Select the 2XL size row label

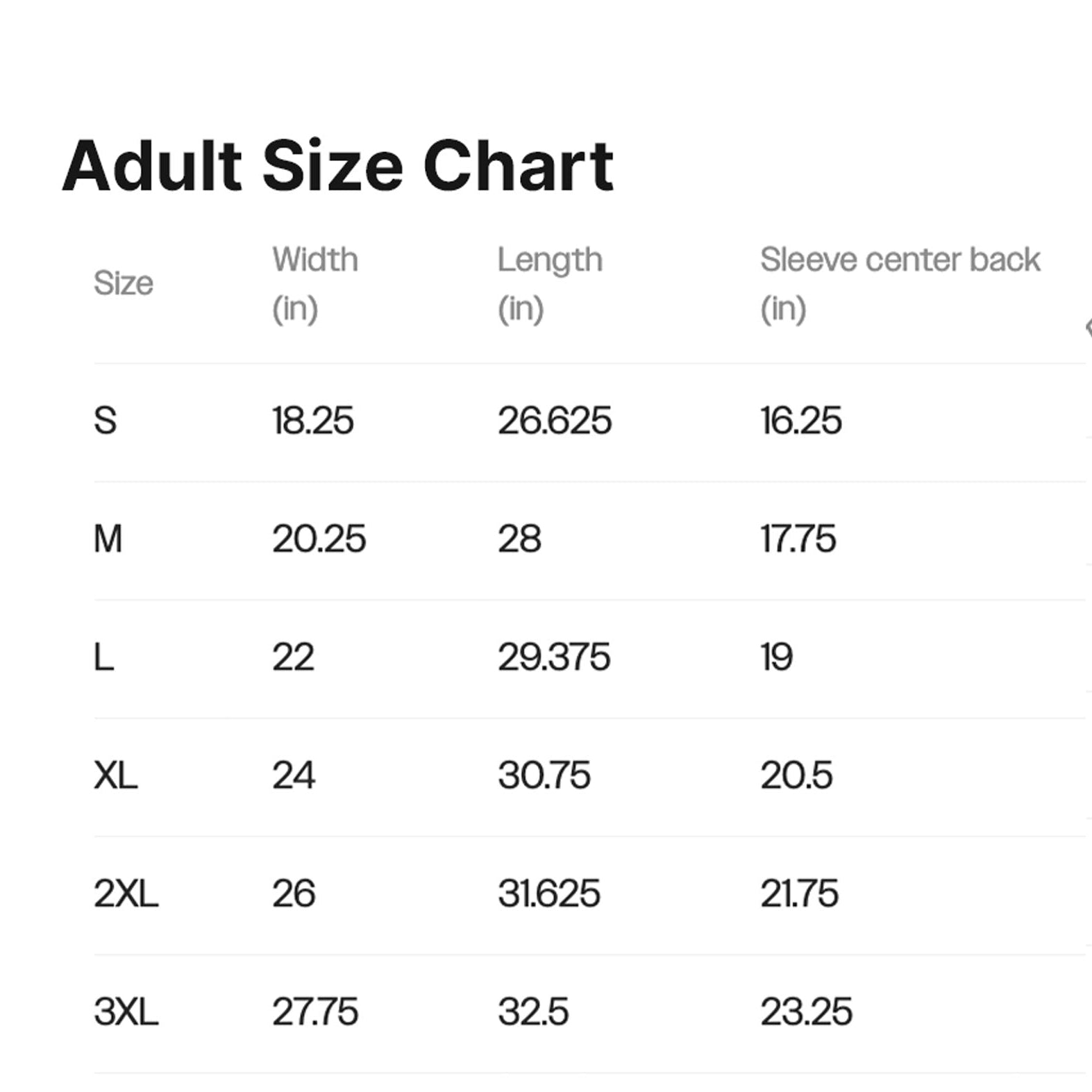[x=126, y=893]
